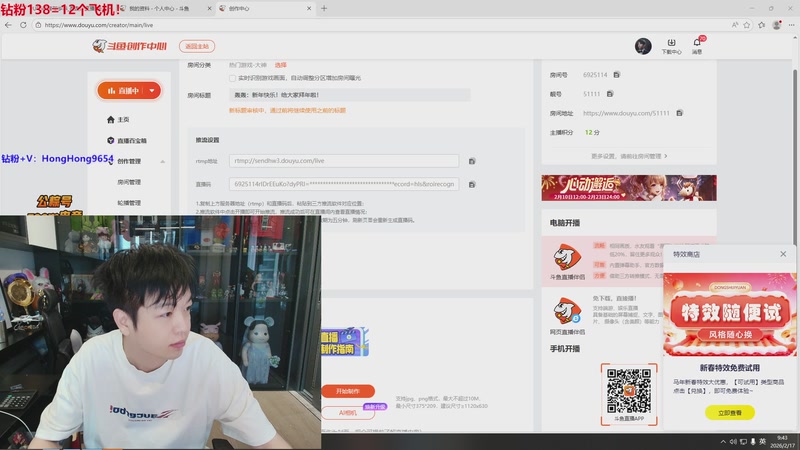Screen dimensions: 800x450
Task: Open the 消息 notification bell
Action: pyautogui.click(x=697, y=45)
